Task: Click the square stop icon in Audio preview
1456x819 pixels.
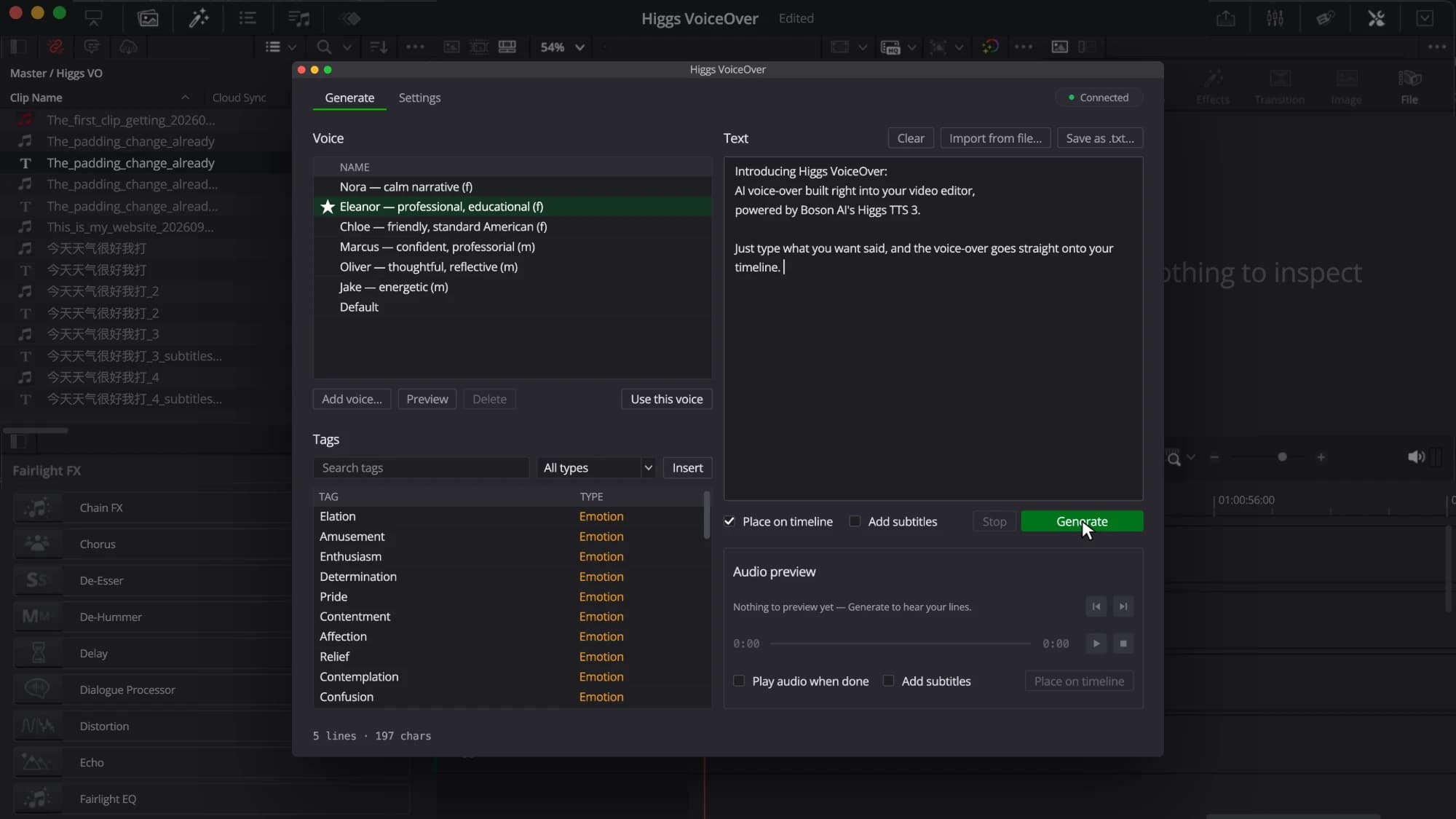Action: click(x=1123, y=644)
